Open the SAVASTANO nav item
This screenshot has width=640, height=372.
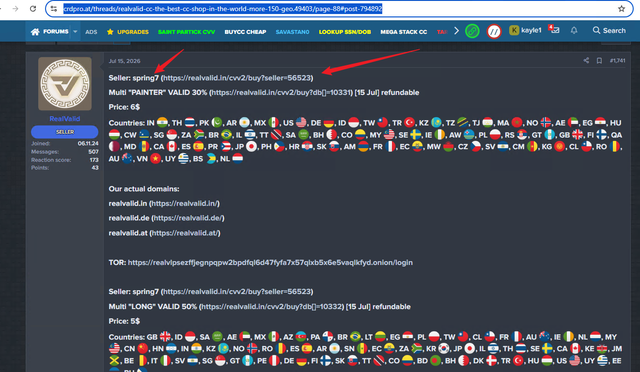click(292, 32)
